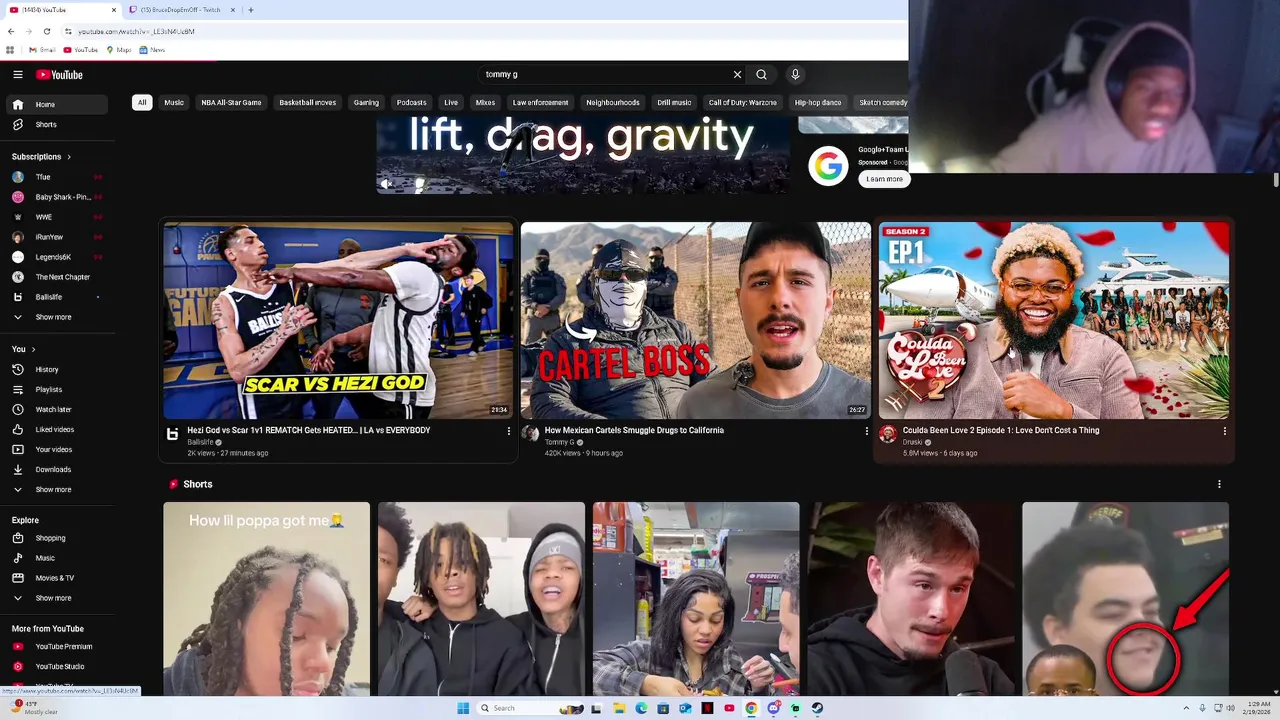Open Liked videos in the sidebar
The width and height of the screenshot is (1280, 720).
[56, 430]
